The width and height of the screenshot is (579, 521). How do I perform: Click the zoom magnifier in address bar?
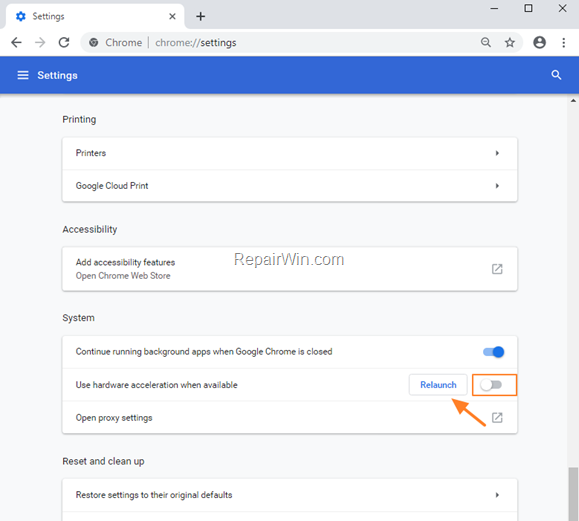[486, 42]
